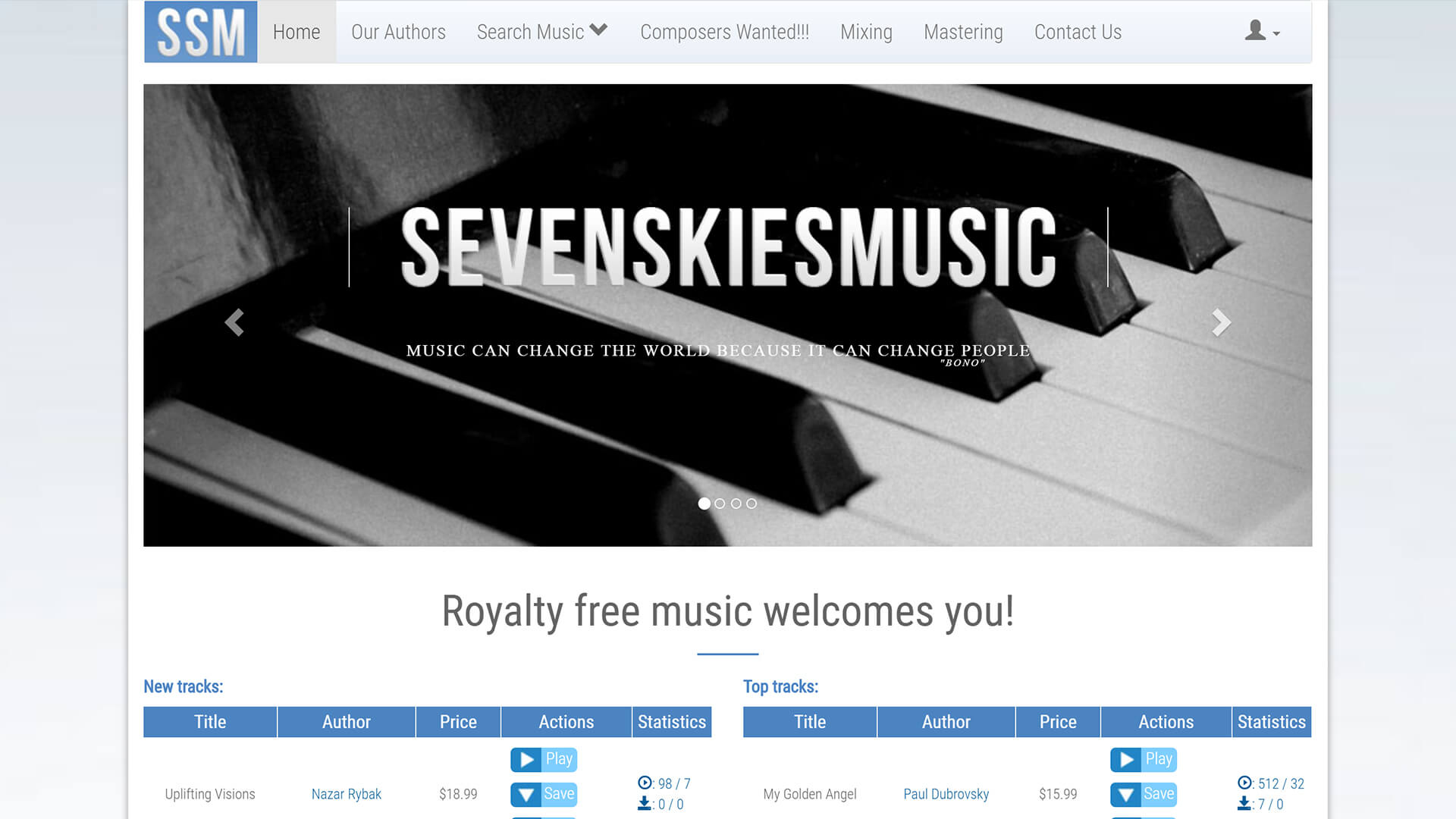Expand the Search Music menu
This screenshot has width=1456, height=819.
542,32
